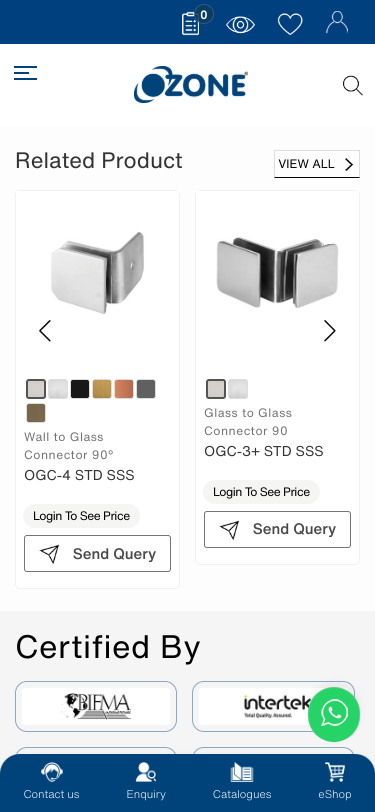Open the wishlist heart icon
Viewport: 375px width, 812px height.
[290, 24]
